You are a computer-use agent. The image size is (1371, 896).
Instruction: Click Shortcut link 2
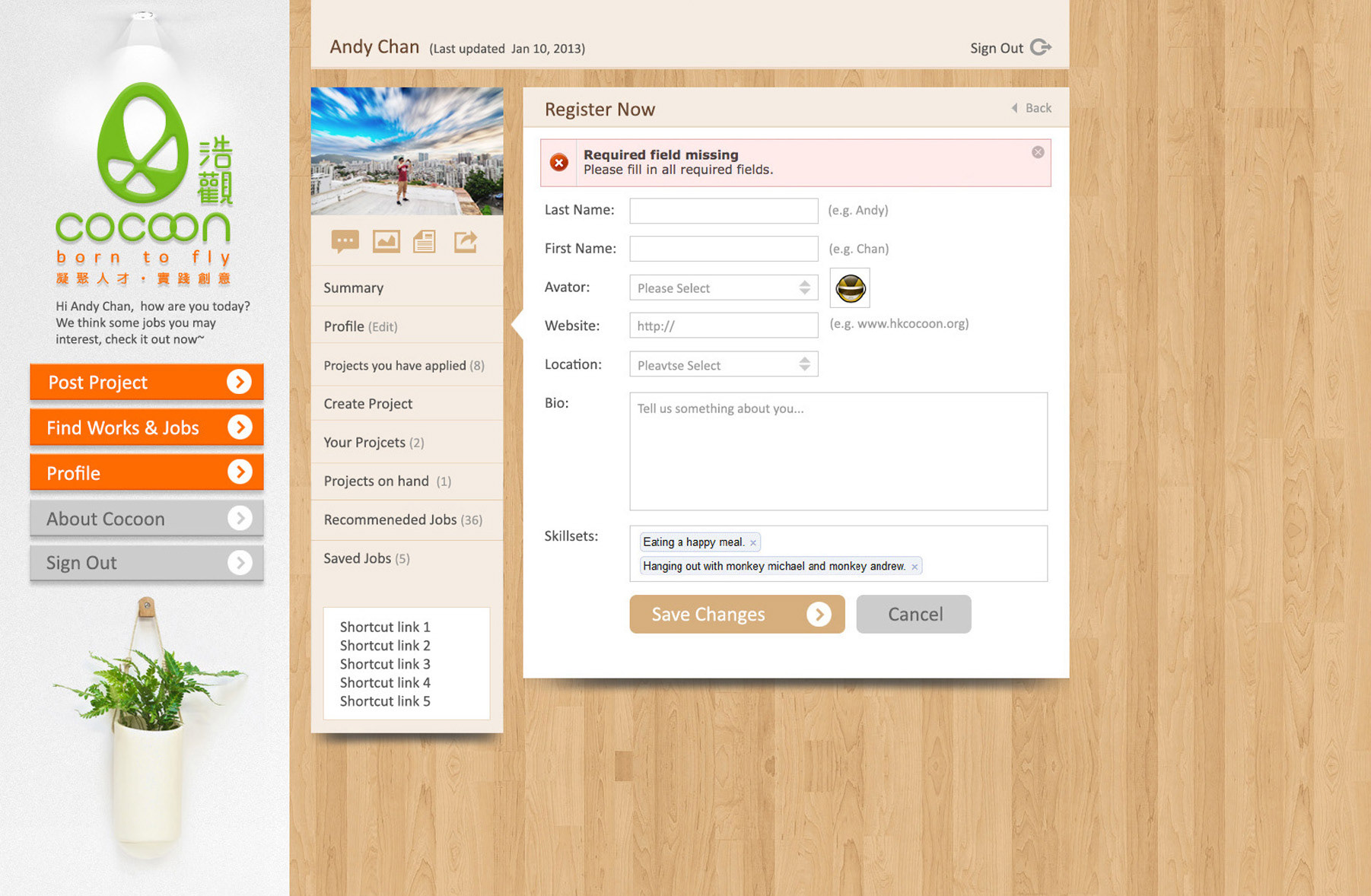(x=385, y=645)
